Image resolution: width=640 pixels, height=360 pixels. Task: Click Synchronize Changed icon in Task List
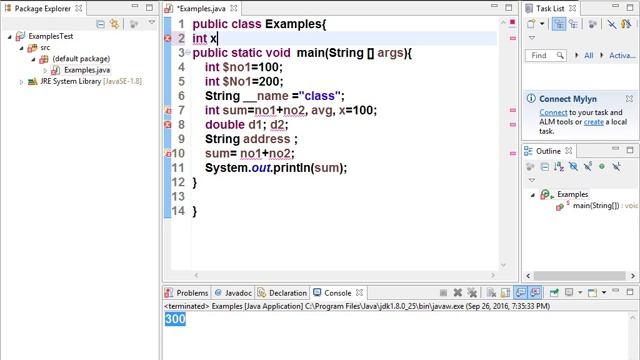click(x=626, y=24)
